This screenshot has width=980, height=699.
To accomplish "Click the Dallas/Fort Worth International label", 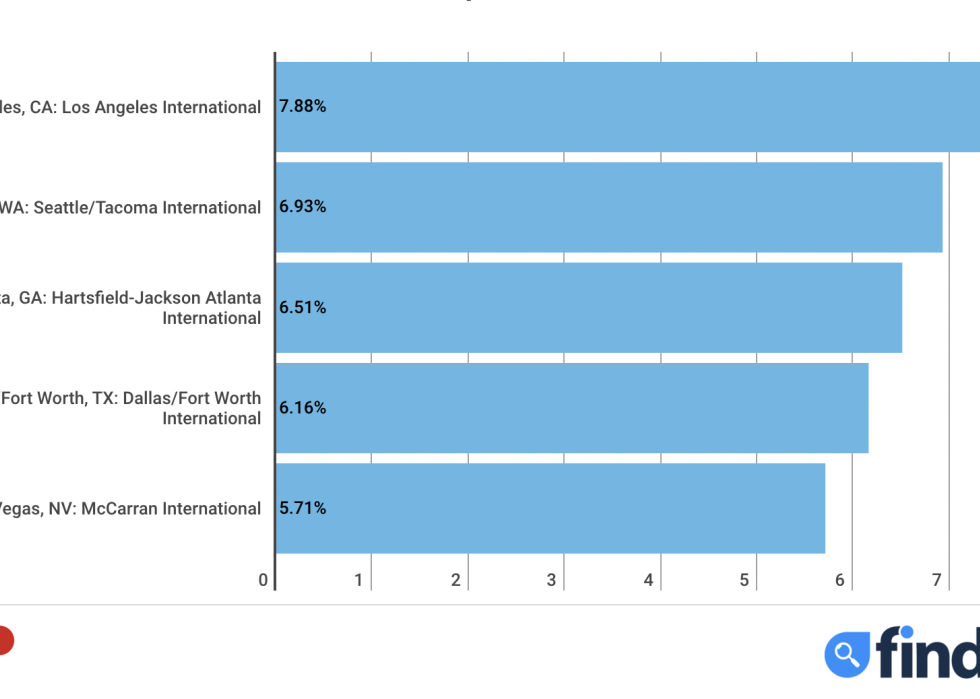I will click(x=130, y=408).
